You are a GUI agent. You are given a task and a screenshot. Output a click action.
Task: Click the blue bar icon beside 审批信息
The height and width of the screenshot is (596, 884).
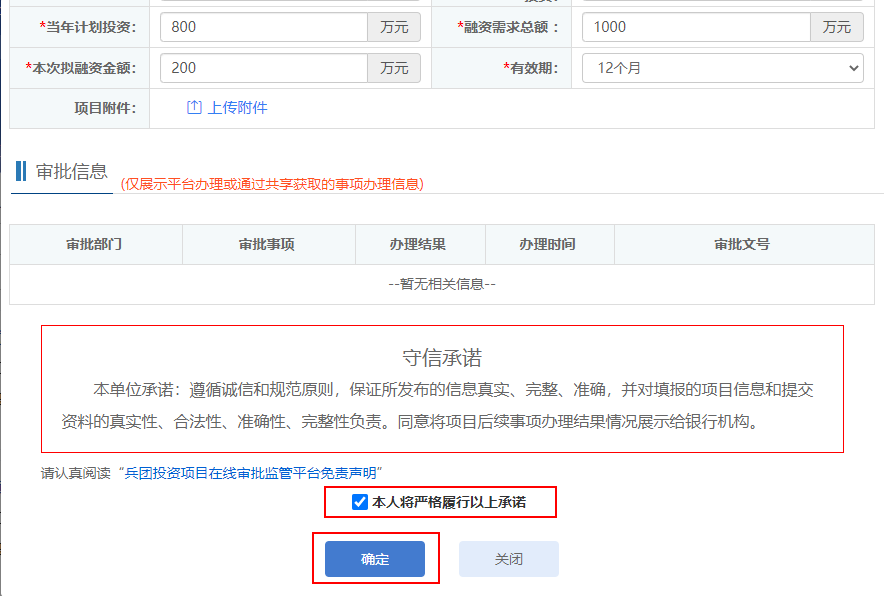tap(20, 171)
